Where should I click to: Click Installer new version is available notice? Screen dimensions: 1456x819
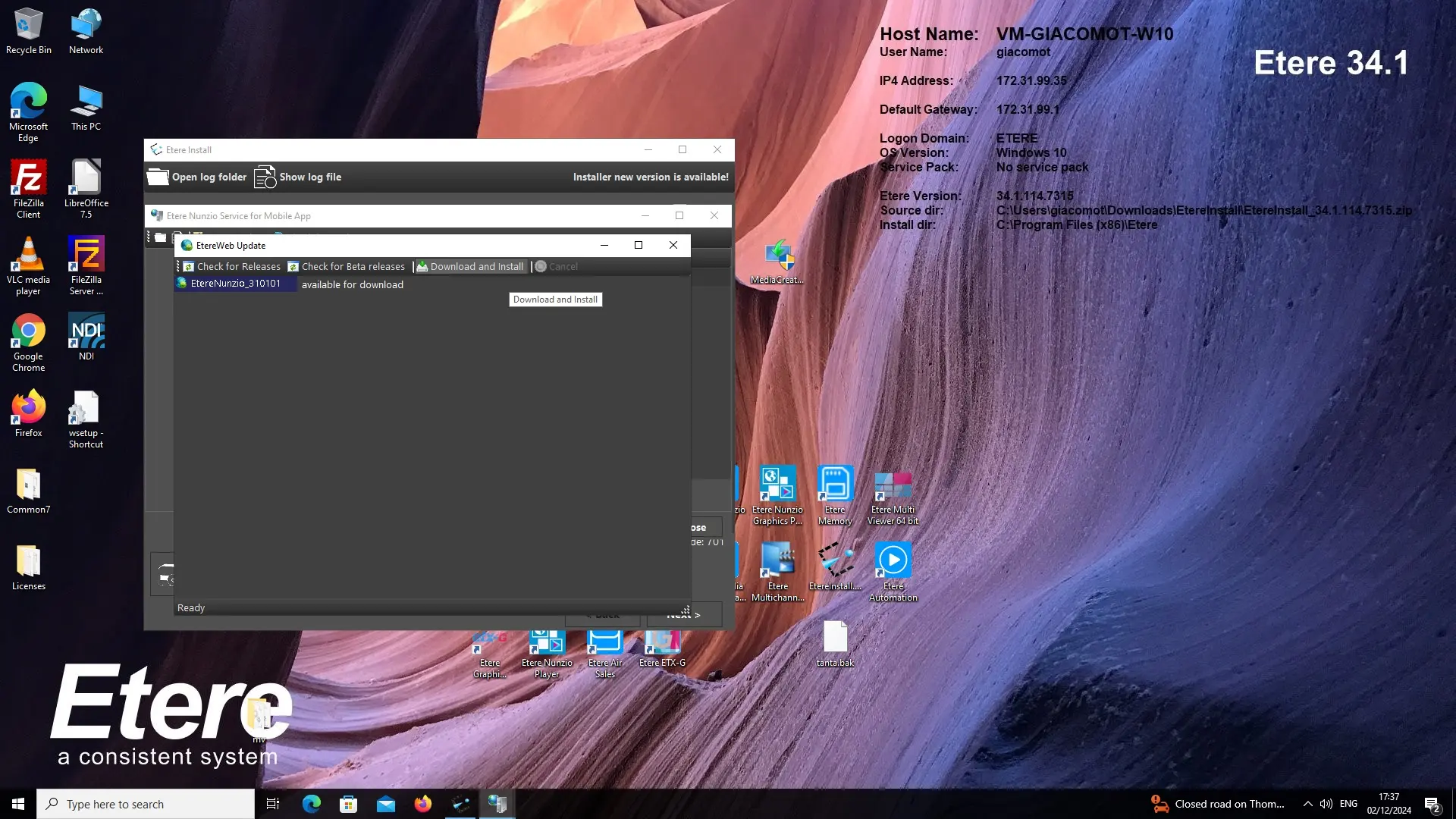[x=650, y=177]
